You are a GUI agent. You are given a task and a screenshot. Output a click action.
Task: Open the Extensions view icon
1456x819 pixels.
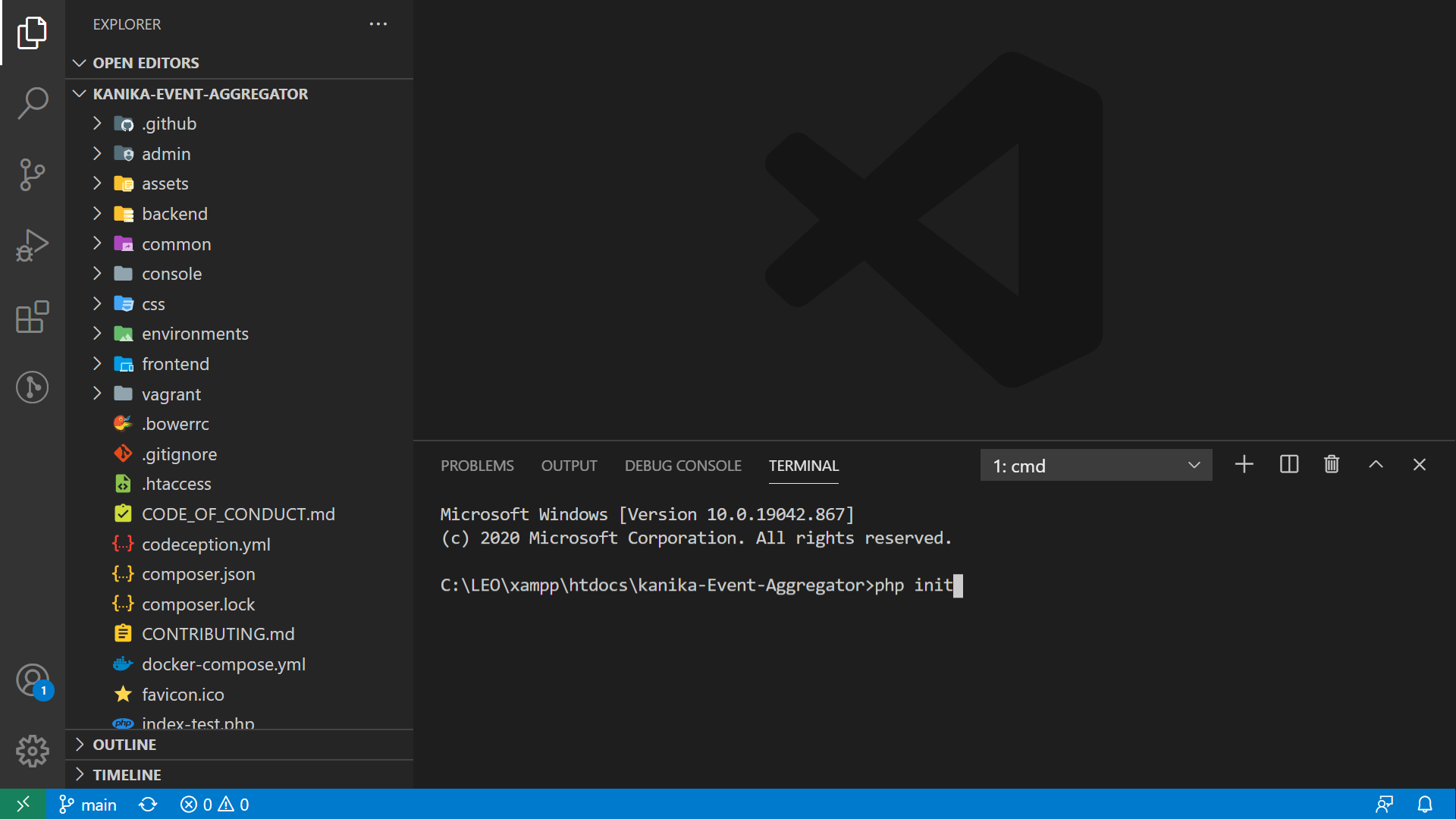click(x=32, y=317)
